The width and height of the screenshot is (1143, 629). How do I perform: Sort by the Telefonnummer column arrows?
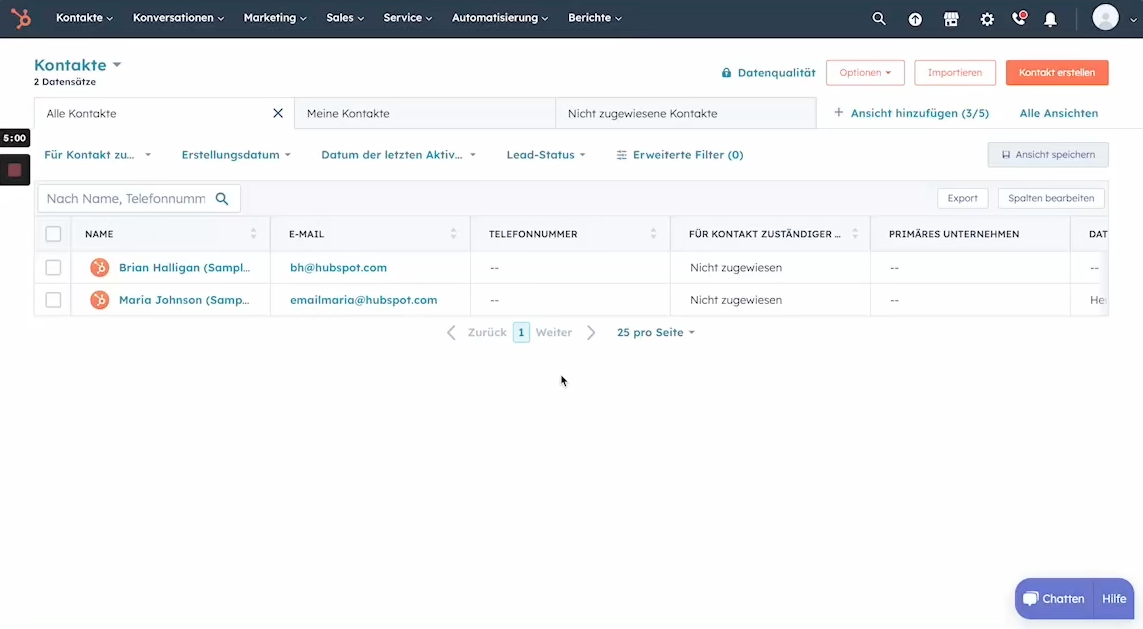653,234
